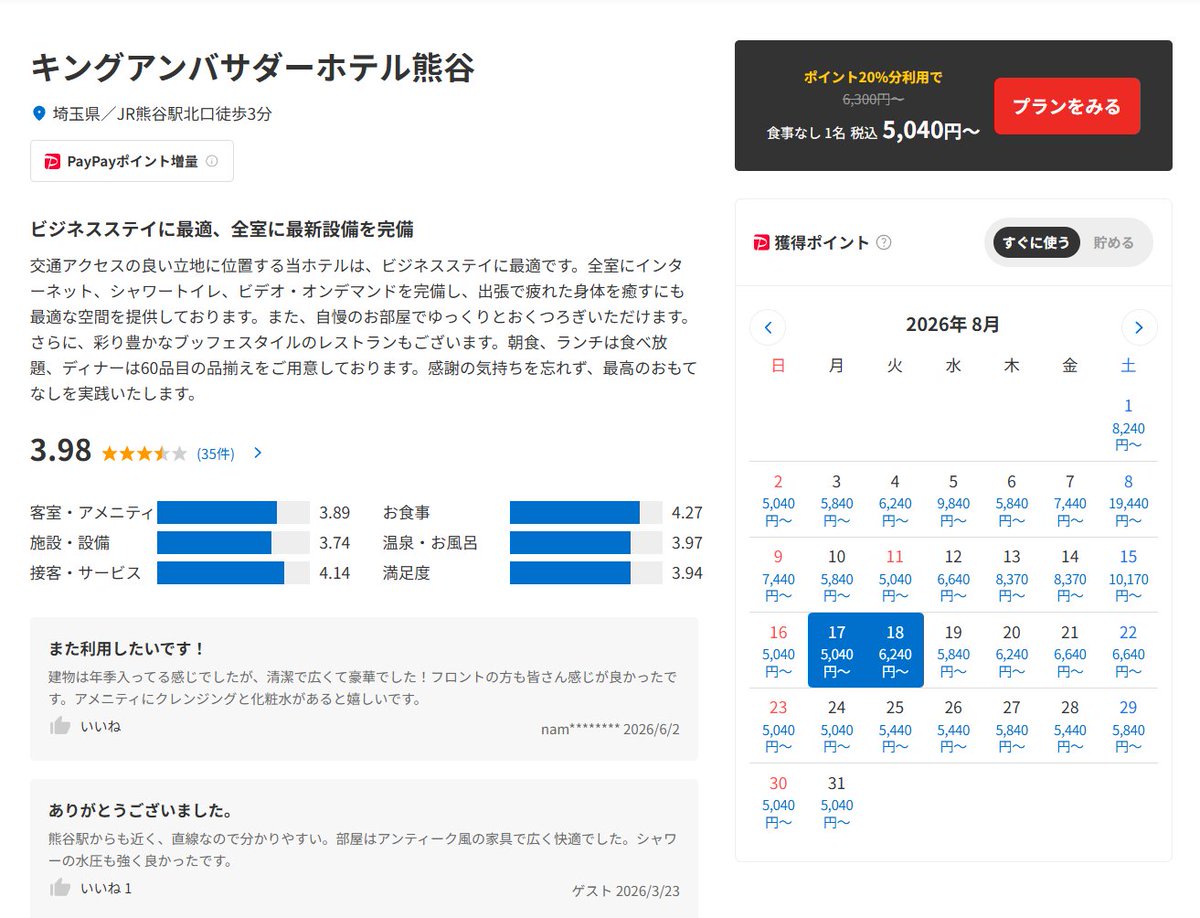Viewport: 1200px width, 918px height.
Task: Click the 温泉・お風呂 score 3.97
Action: [687, 543]
